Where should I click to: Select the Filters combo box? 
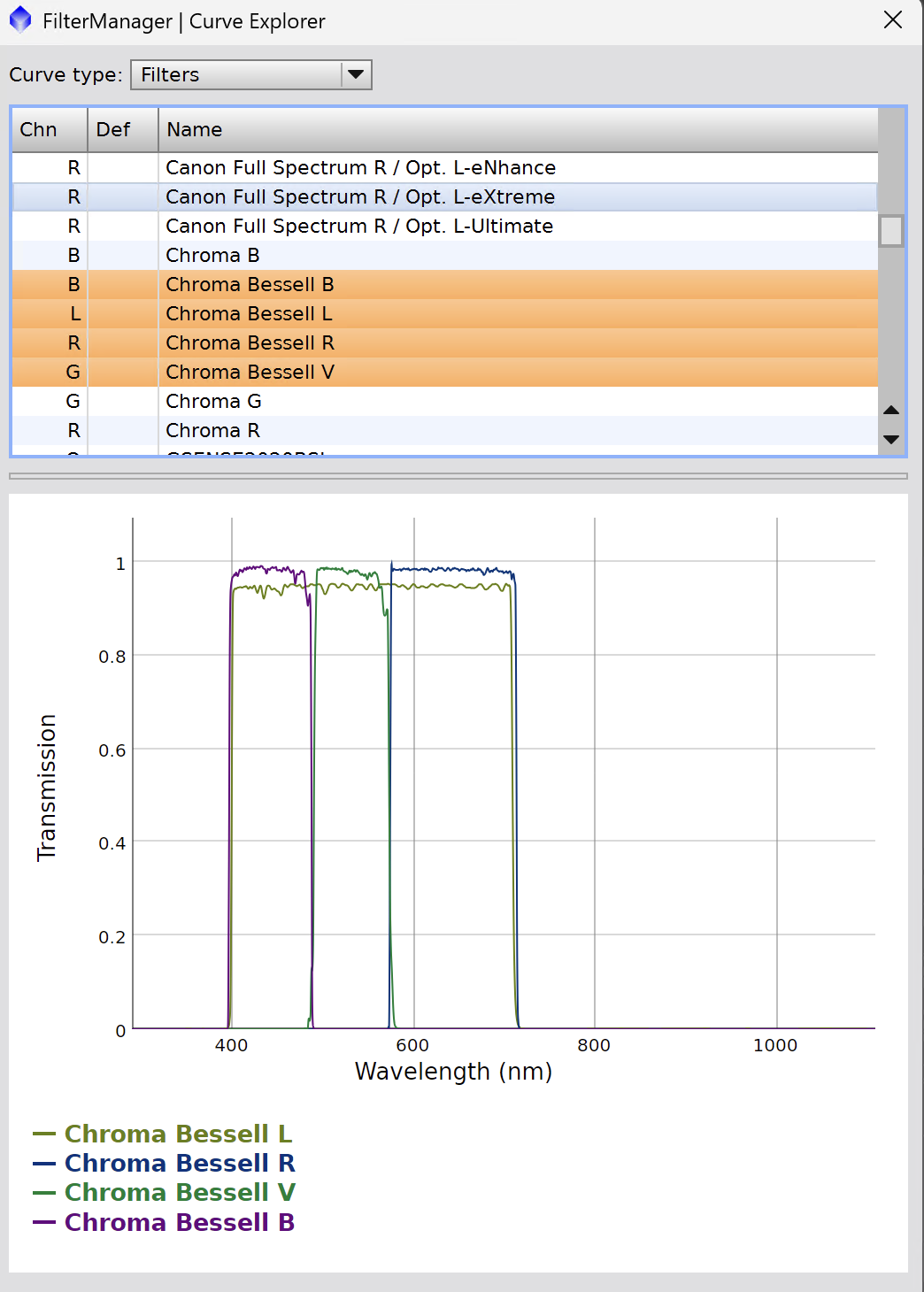[250, 74]
